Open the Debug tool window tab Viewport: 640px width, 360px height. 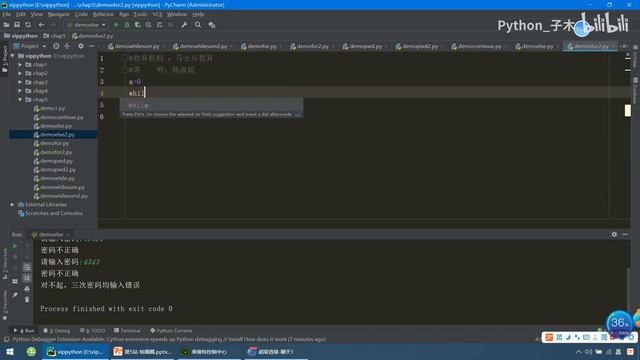point(57,331)
